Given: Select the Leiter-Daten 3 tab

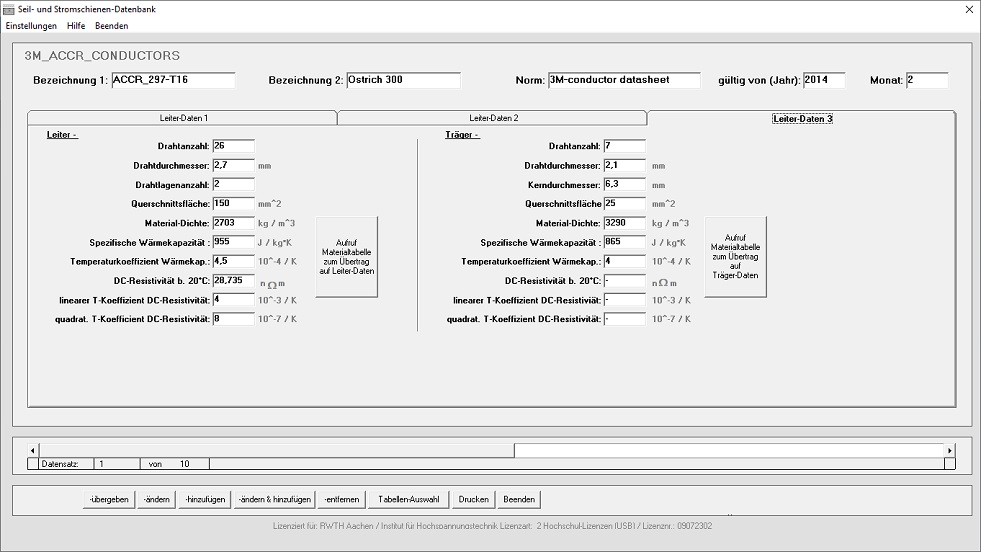Looking at the screenshot, I should (802, 118).
